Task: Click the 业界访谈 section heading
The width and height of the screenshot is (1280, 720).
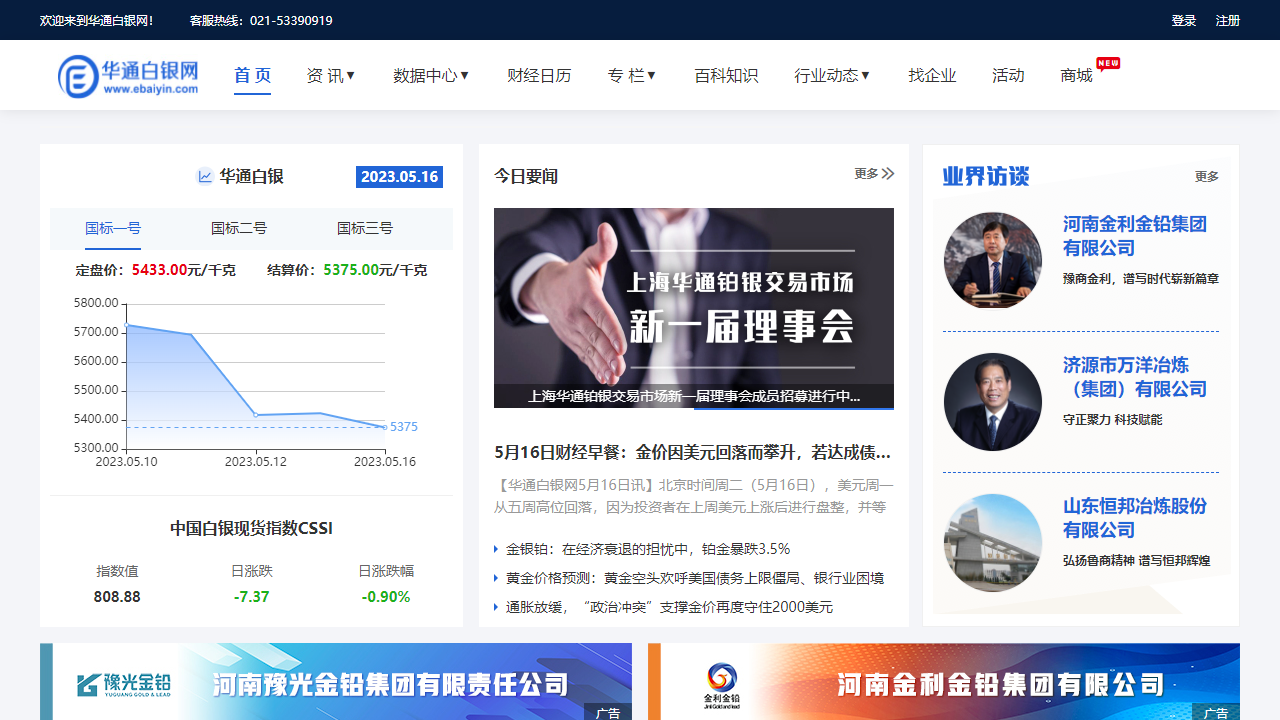Action: [x=986, y=177]
